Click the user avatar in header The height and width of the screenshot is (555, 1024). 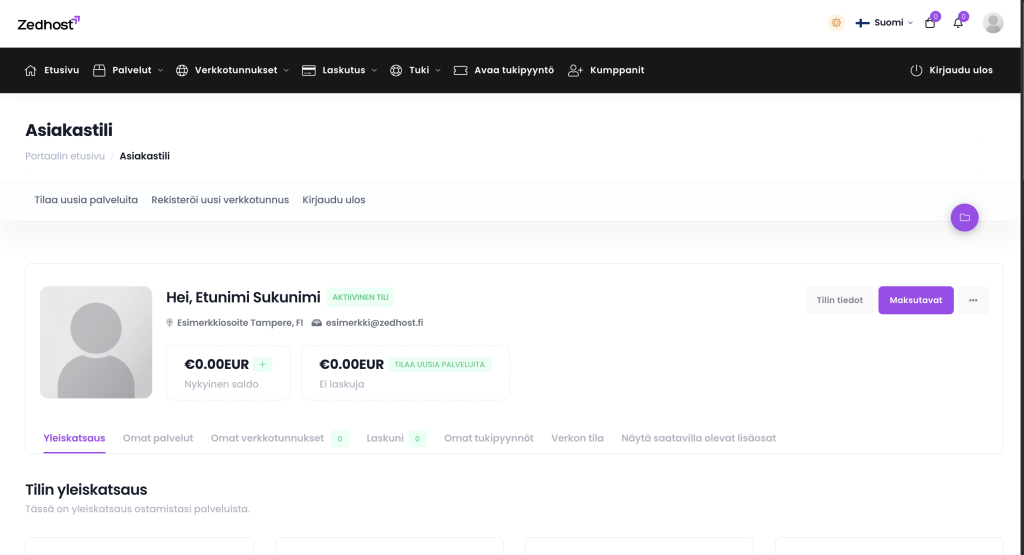993,23
